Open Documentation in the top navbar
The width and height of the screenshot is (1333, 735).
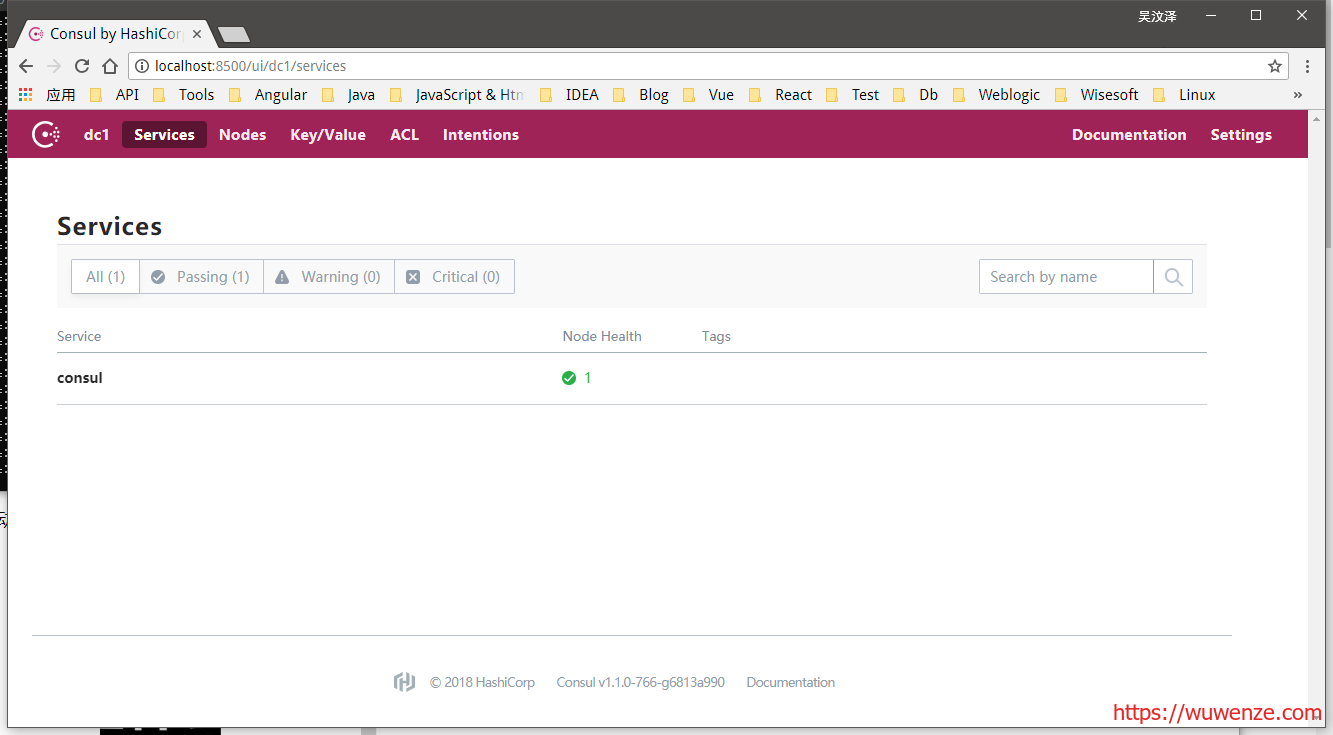(x=1129, y=135)
